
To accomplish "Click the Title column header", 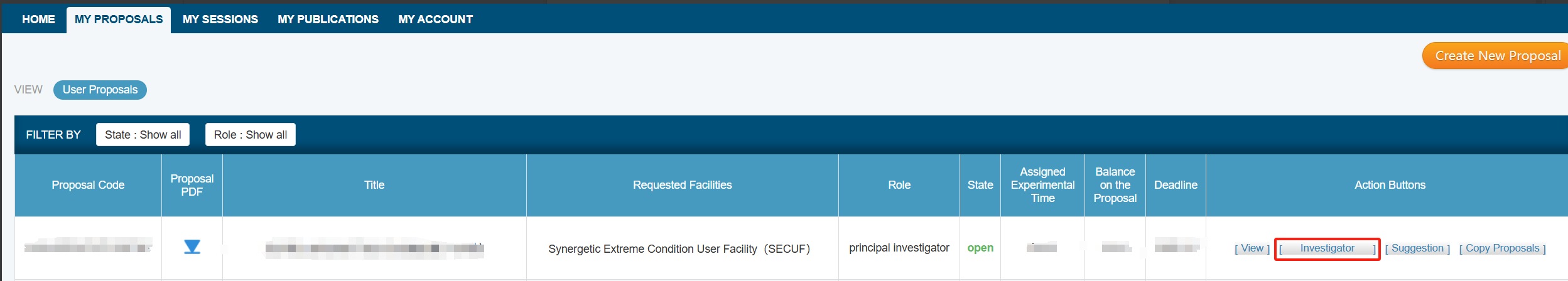I will [x=374, y=185].
